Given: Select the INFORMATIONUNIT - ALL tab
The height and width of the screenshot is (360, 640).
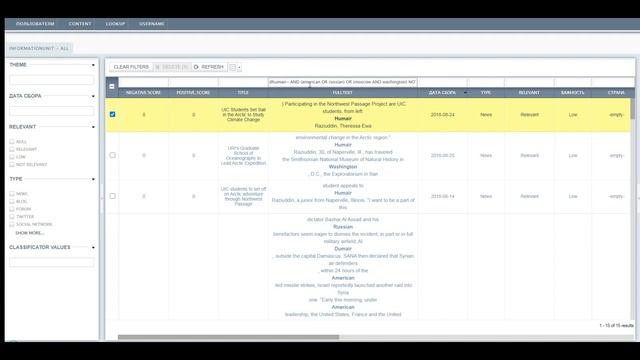Looking at the screenshot, I should coord(39,48).
